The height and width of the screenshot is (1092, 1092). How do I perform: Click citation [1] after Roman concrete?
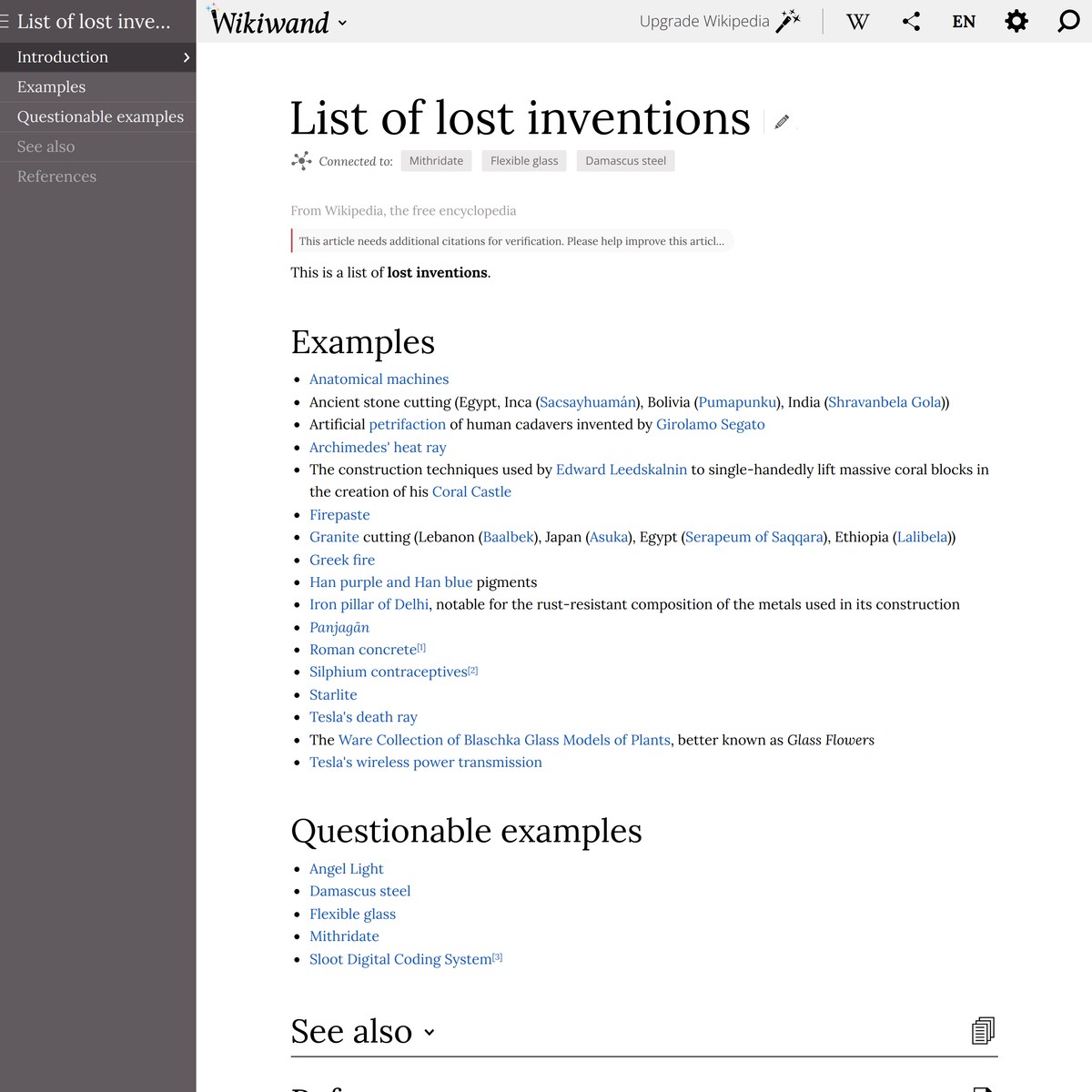click(x=421, y=648)
